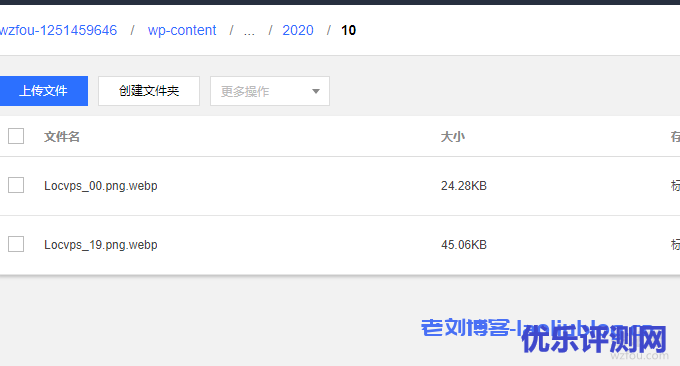Image resolution: width=680 pixels, height=366 pixels.
Task: Click the 大小 column header
Action: point(453,137)
